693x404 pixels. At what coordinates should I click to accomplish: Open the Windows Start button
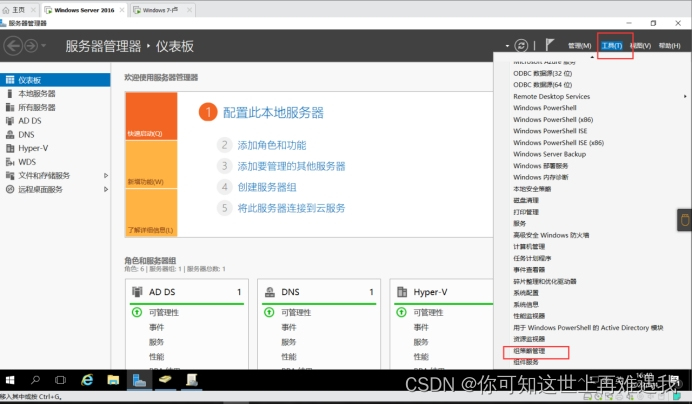(x=10, y=380)
